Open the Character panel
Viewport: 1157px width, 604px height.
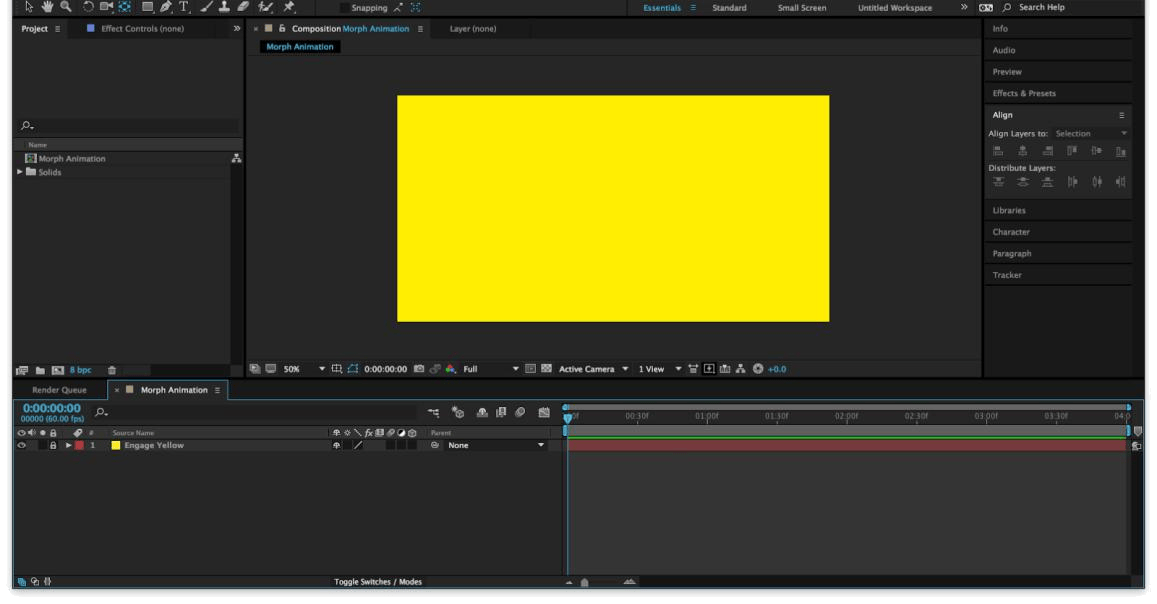click(x=1011, y=232)
